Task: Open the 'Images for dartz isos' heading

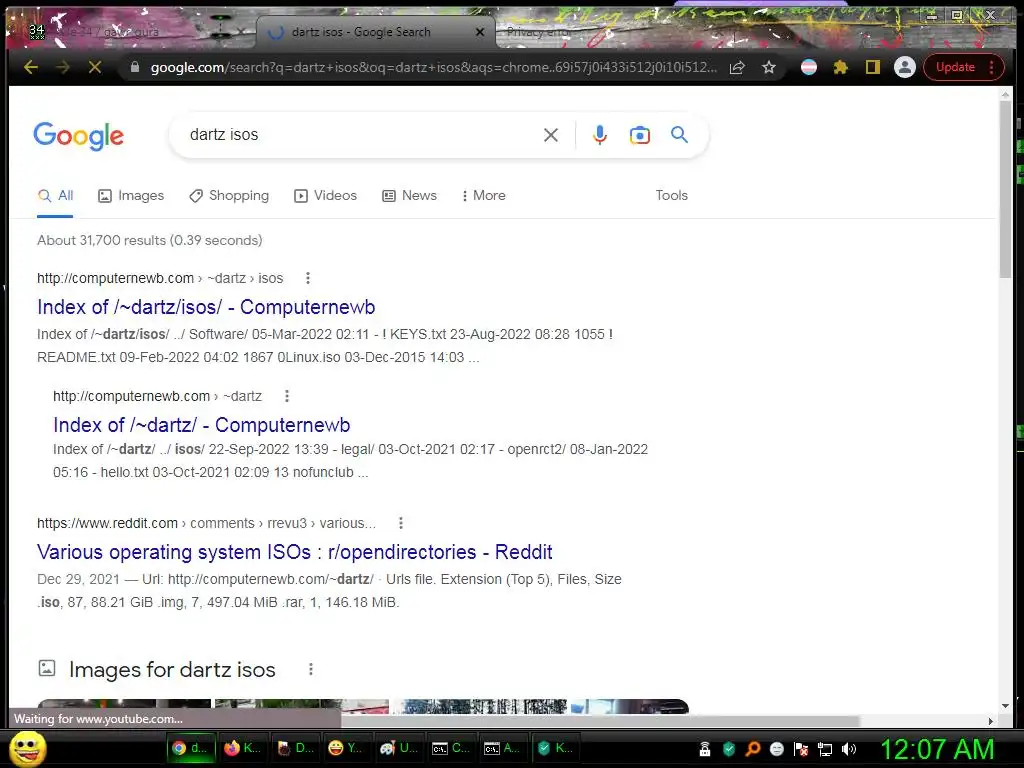Action: (172, 670)
